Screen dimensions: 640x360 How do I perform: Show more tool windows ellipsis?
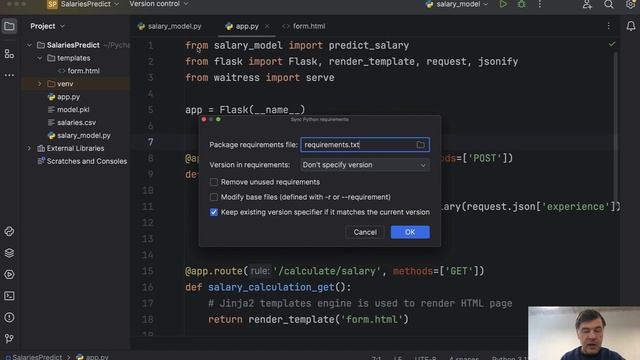(9, 76)
